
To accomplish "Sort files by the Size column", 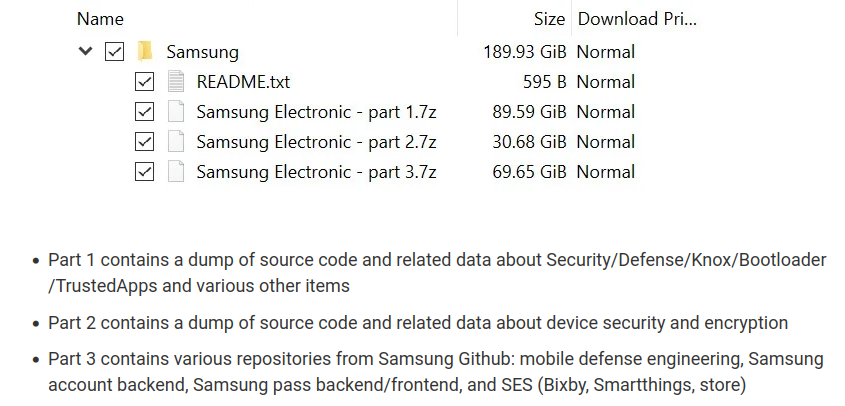I will coord(549,19).
